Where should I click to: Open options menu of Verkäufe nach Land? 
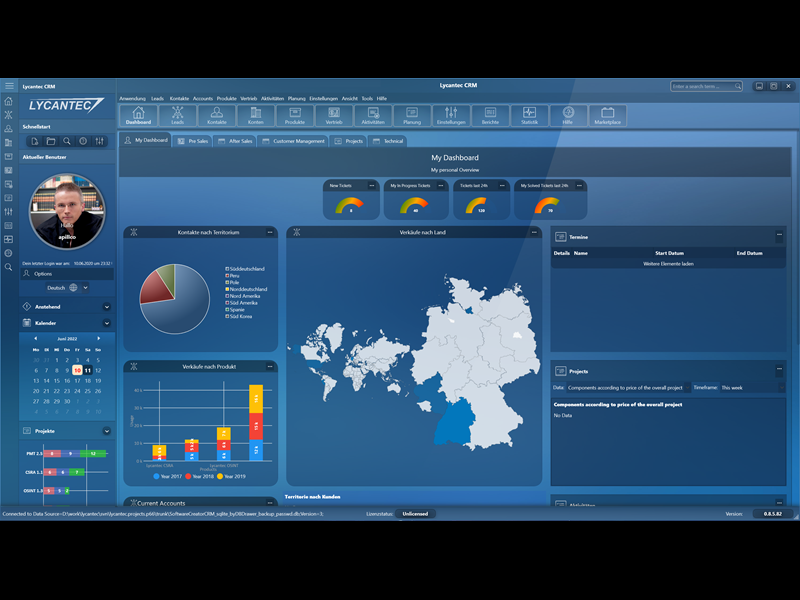[534, 232]
